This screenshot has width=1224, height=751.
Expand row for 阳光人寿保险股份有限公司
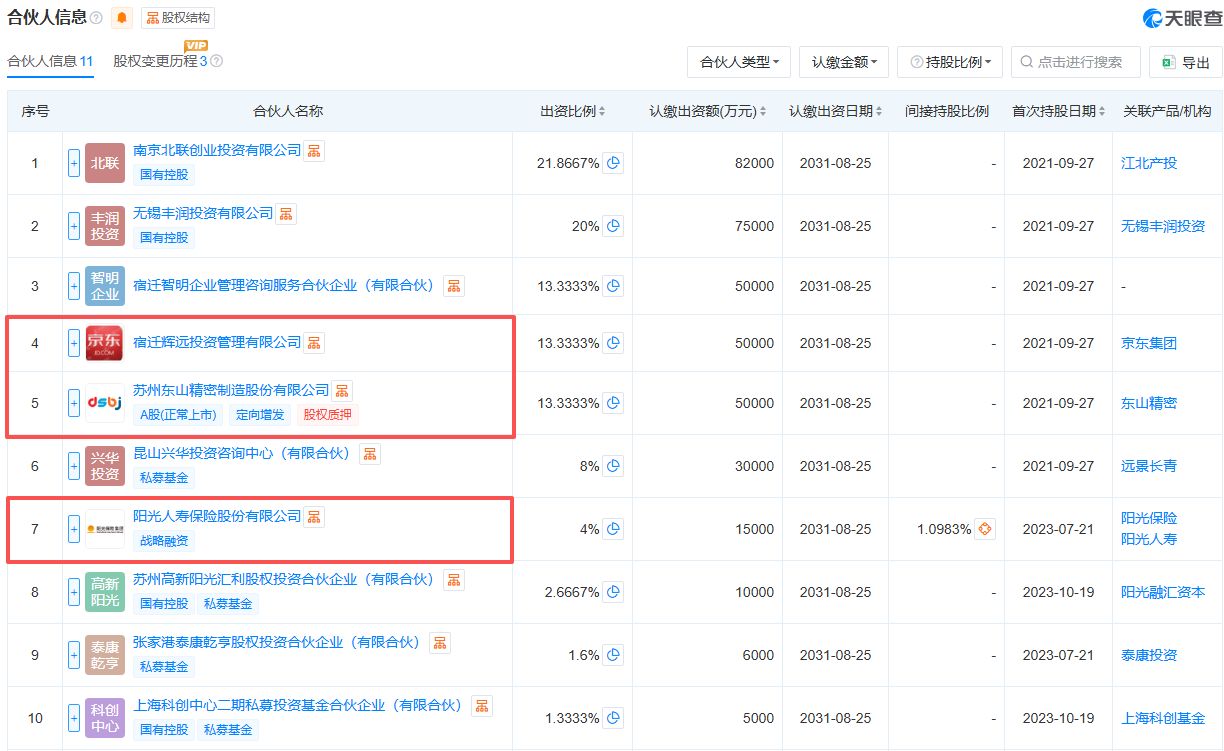coord(74,529)
